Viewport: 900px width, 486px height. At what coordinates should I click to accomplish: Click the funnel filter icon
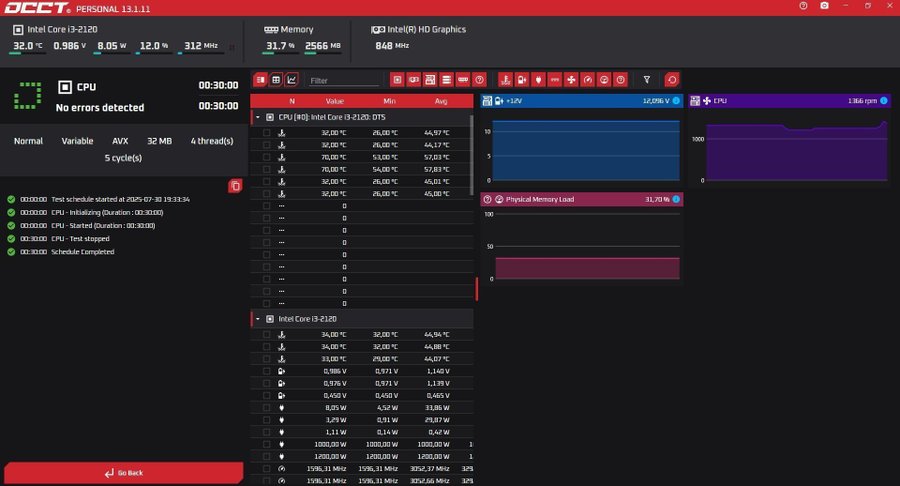point(647,80)
